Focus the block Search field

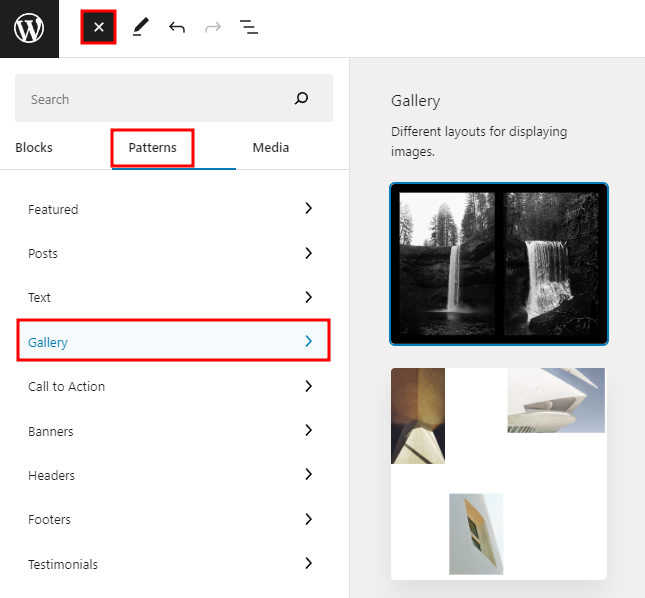pyautogui.click(x=150, y=99)
